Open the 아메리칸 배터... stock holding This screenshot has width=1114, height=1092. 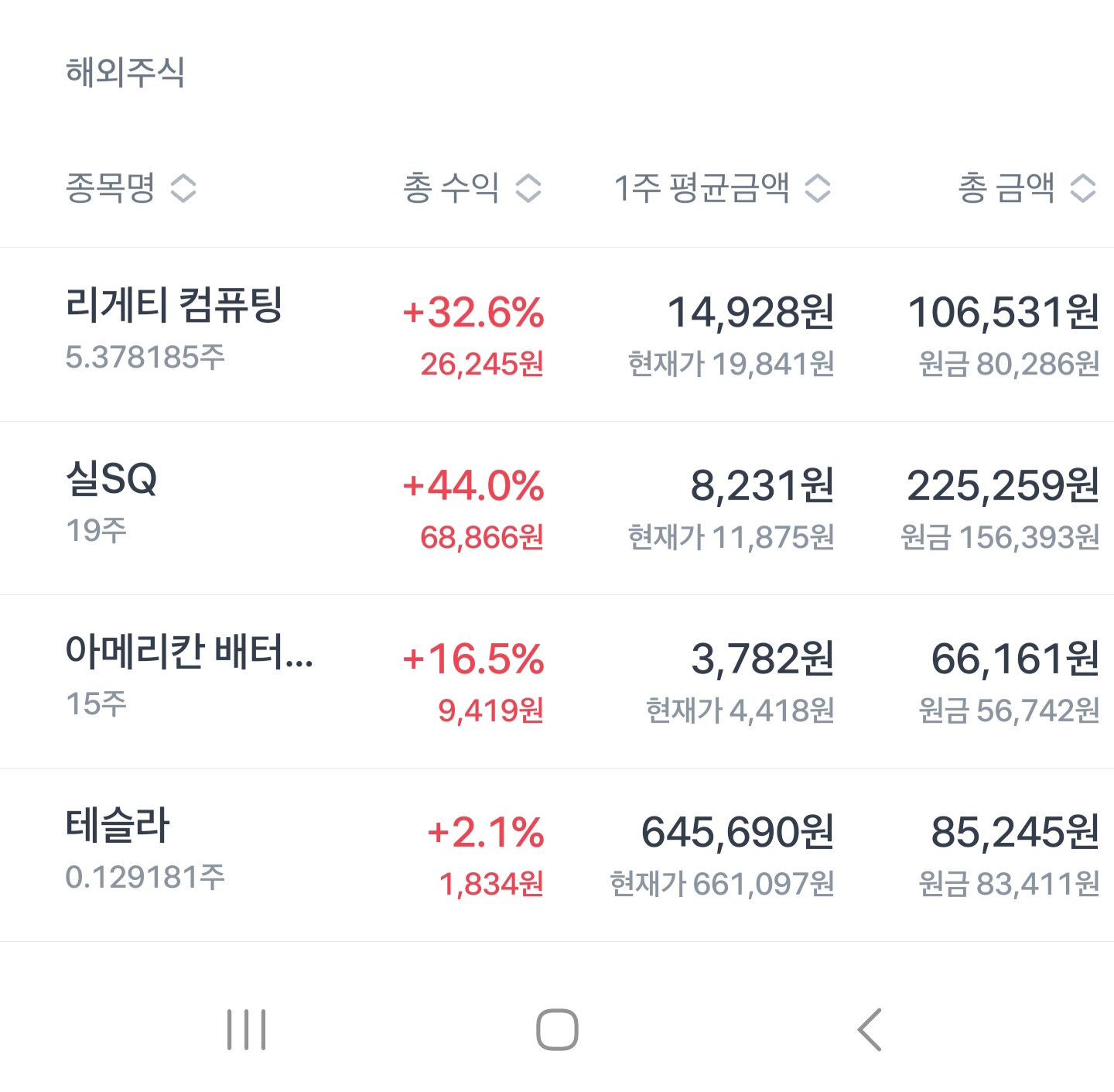click(189, 652)
